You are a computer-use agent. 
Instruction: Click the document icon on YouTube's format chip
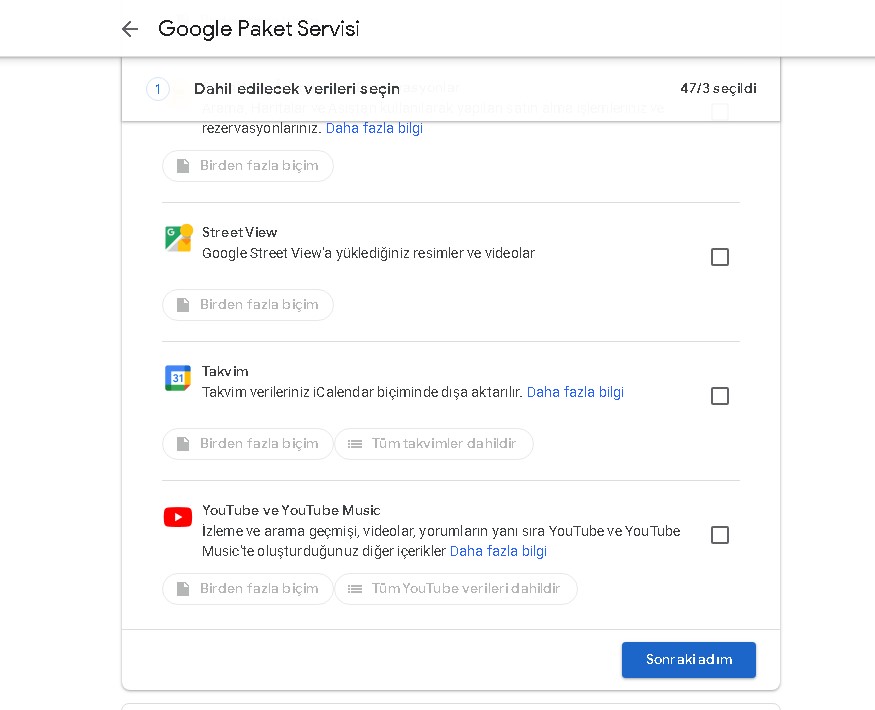183,589
